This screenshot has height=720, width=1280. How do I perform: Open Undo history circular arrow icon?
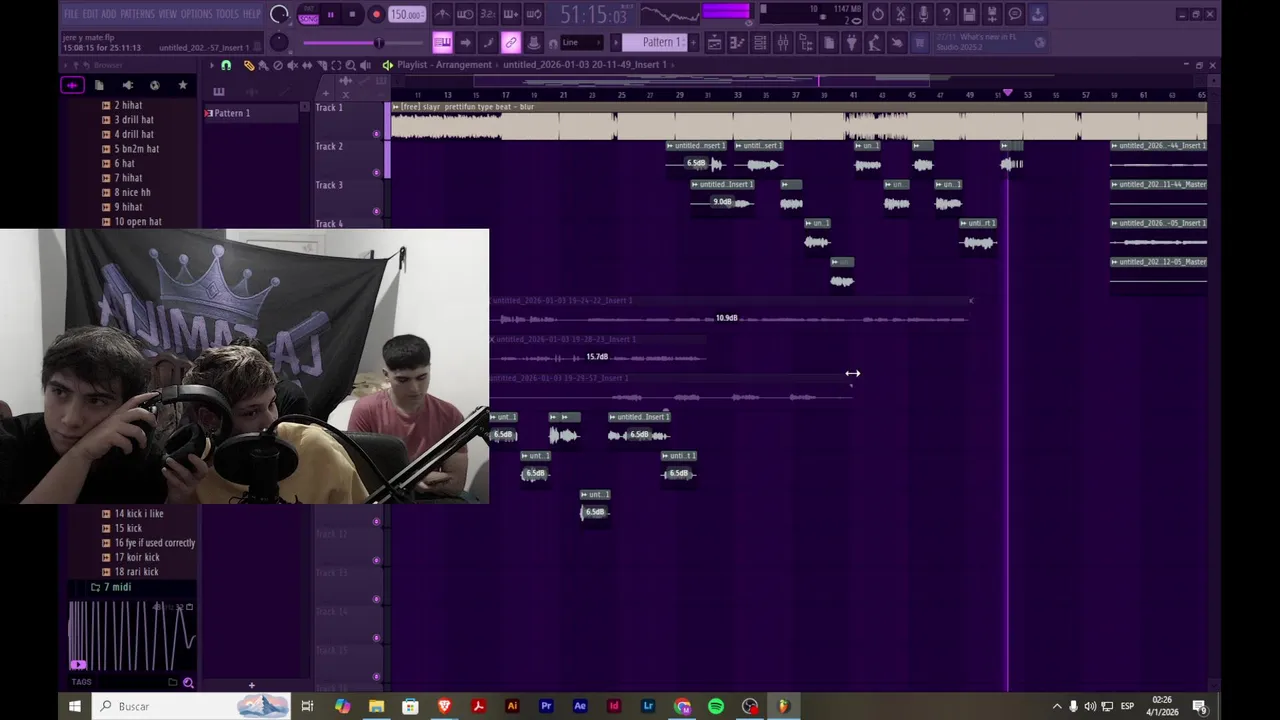877,14
